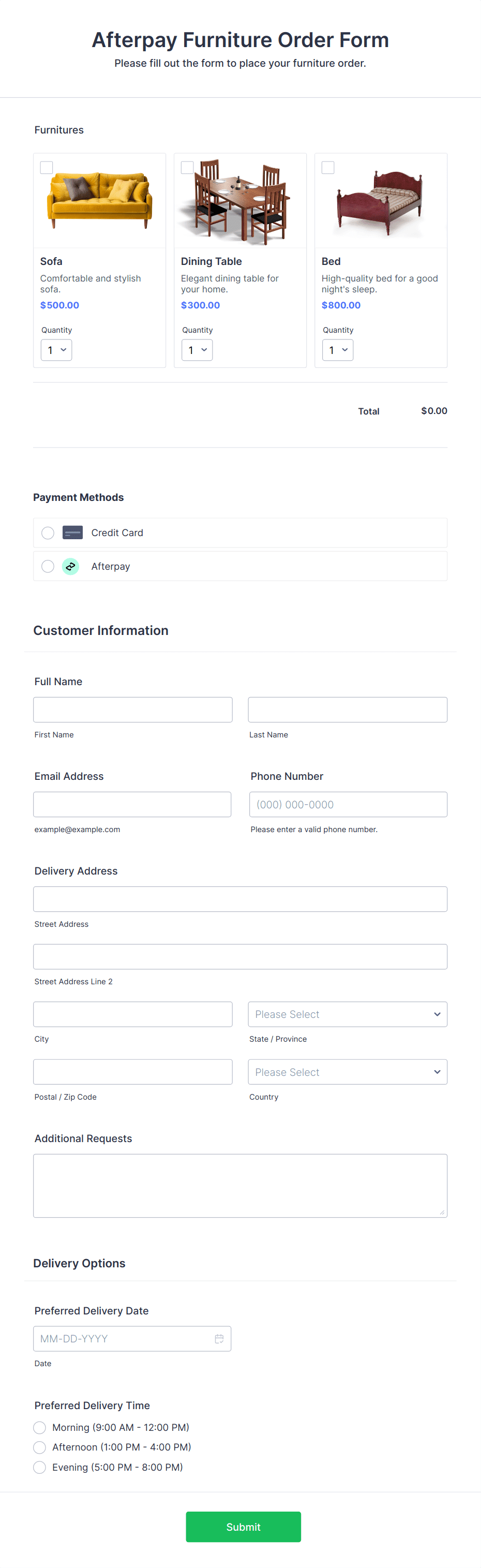Open the date picker calendar icon
Screen dimensions: 481x1568
click(x=219, y=1339)
